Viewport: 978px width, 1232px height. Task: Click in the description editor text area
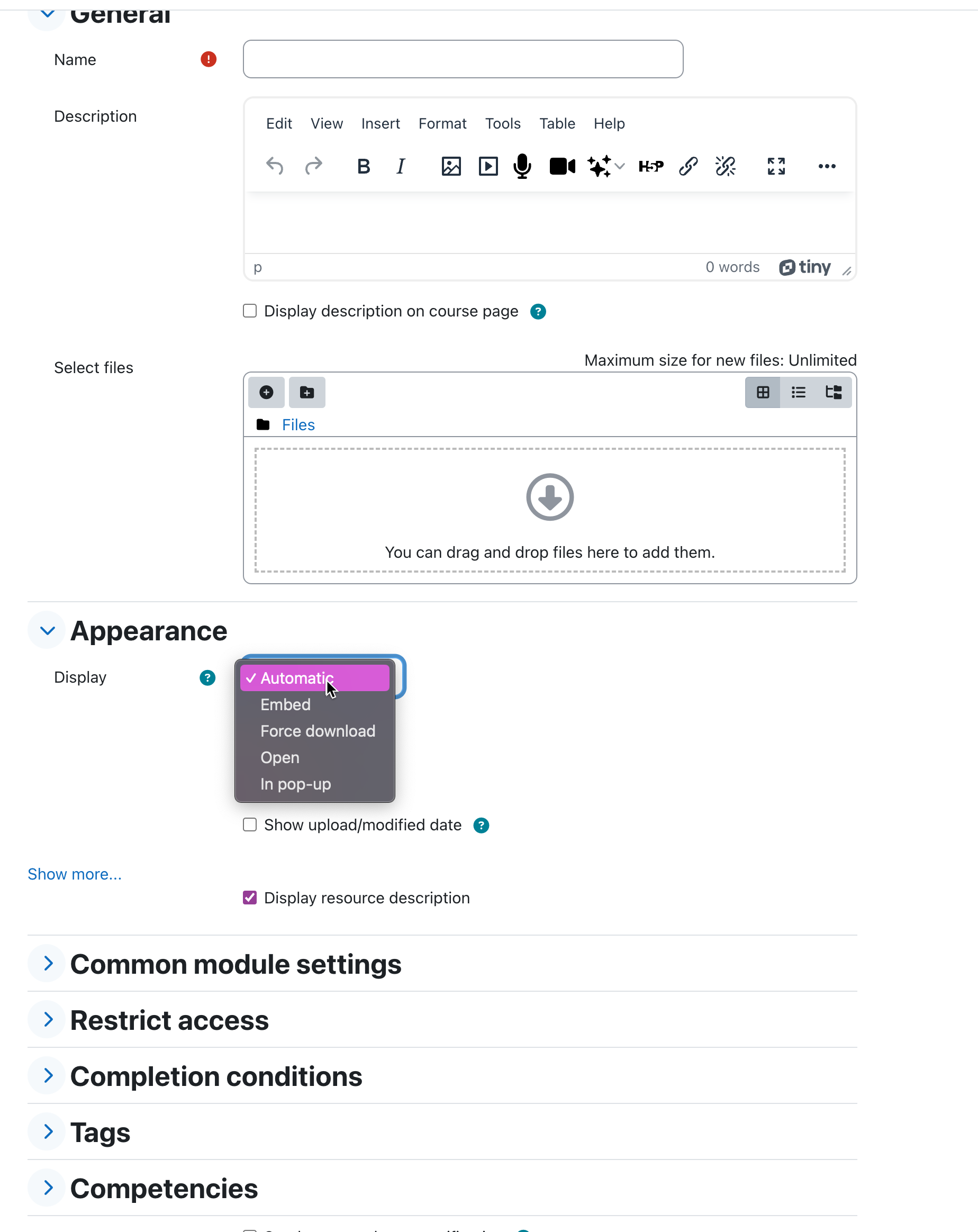[x=550, y=223]
